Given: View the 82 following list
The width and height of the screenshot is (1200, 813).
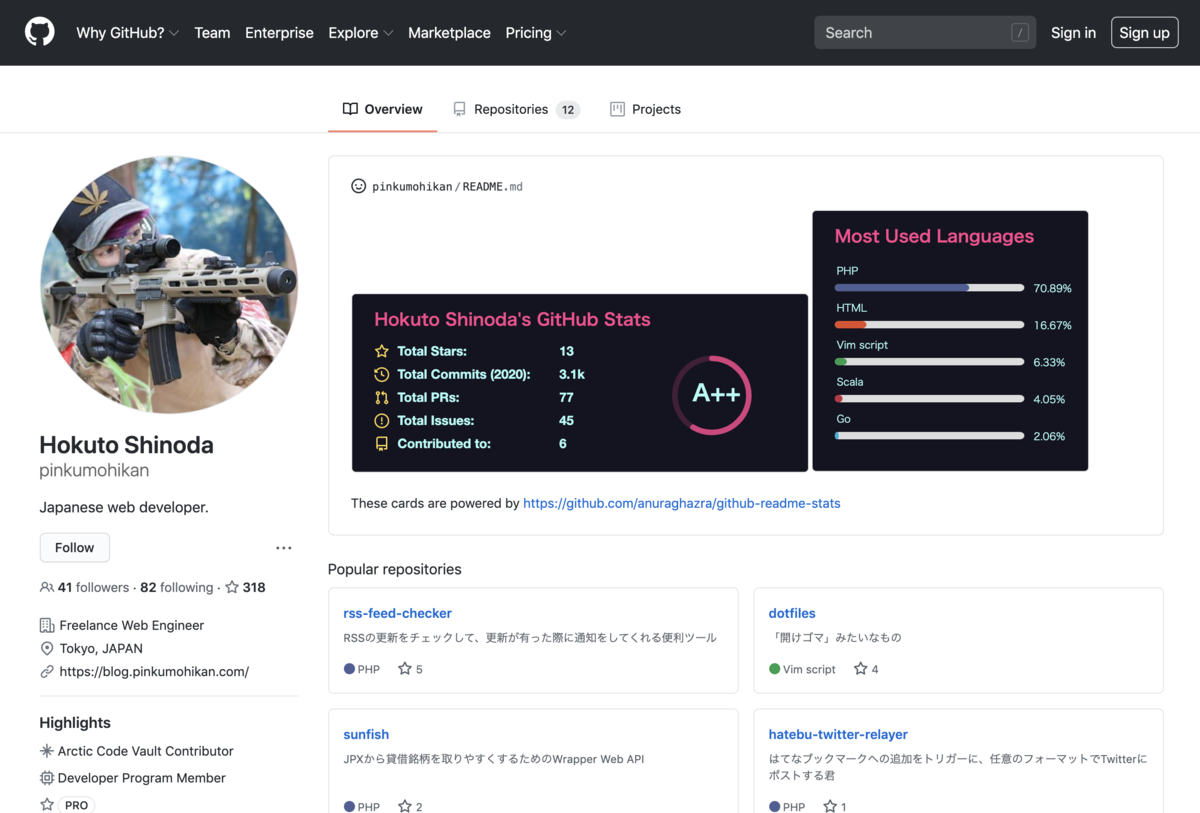Looking at the screenshot, I should click(177, 587).
